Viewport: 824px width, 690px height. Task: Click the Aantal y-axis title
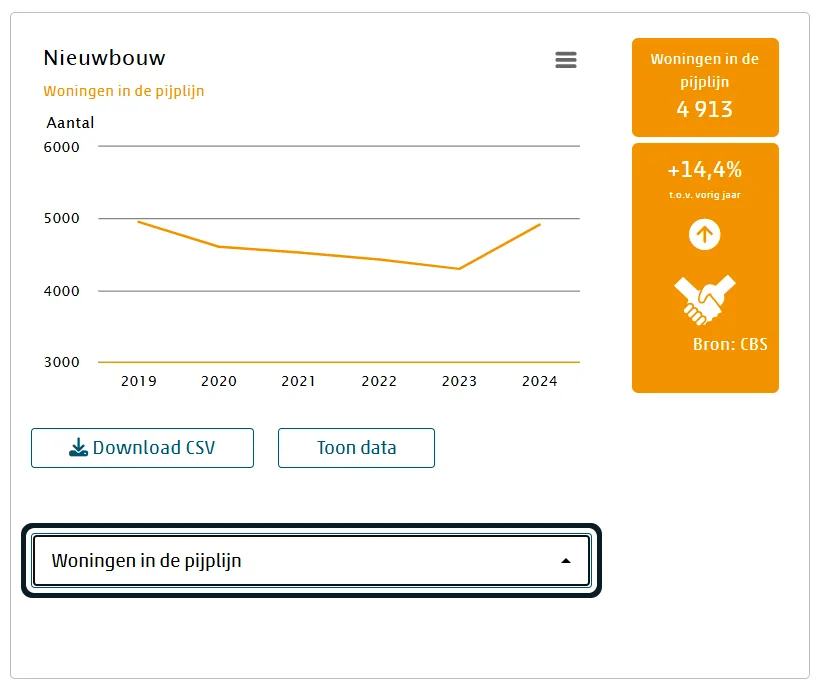click(70, 123)
